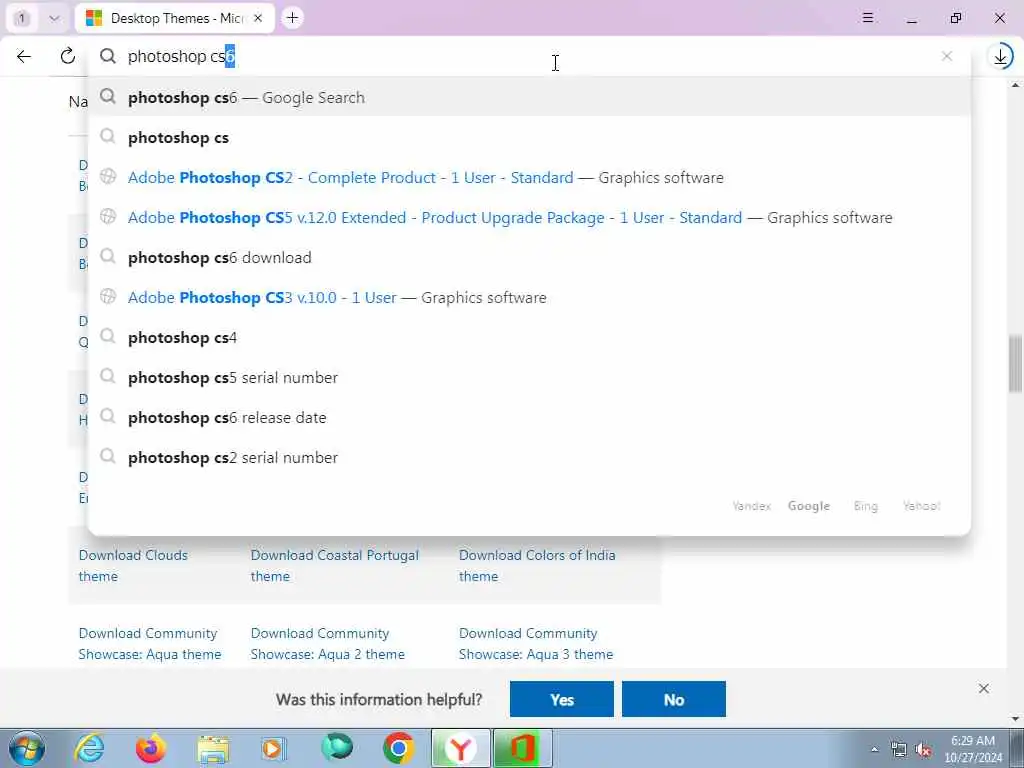The width and height of the screenshot is (1024, 768).
Task: Clear the address bar with the X icon
Action: point(946,57)
